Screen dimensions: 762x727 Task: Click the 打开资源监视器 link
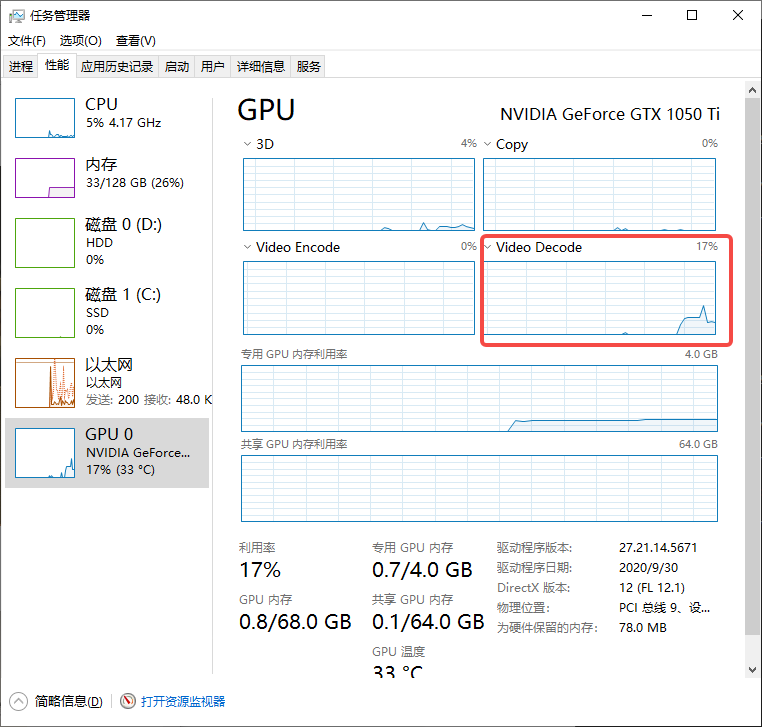tap(183, 701)
